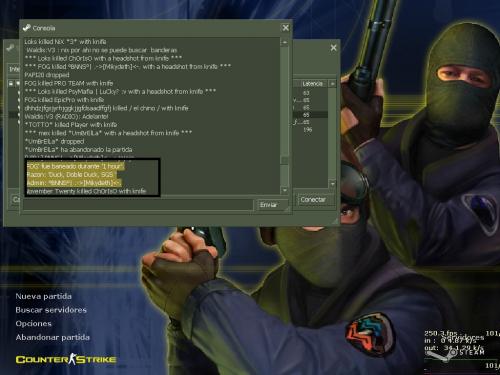Screen dimensions: 500x375
Task: Click the console scrollbar thumb
Action: click(x=285, y=160)
